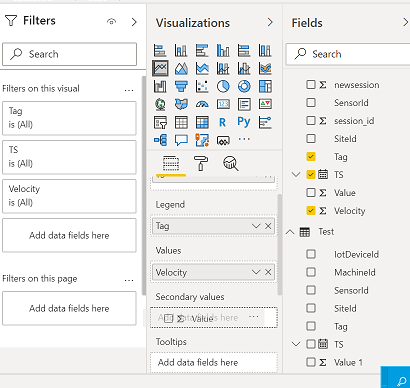
Task: Check the MachineId field checkbox
Action: (x=311, y=272)
